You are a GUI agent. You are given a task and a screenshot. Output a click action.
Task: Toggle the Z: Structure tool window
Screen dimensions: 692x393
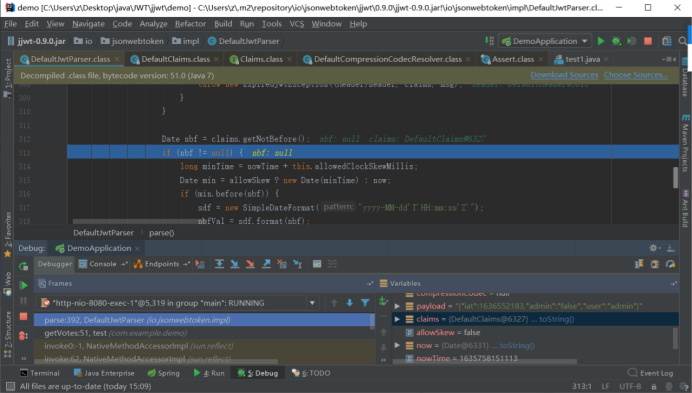[8, 334]
